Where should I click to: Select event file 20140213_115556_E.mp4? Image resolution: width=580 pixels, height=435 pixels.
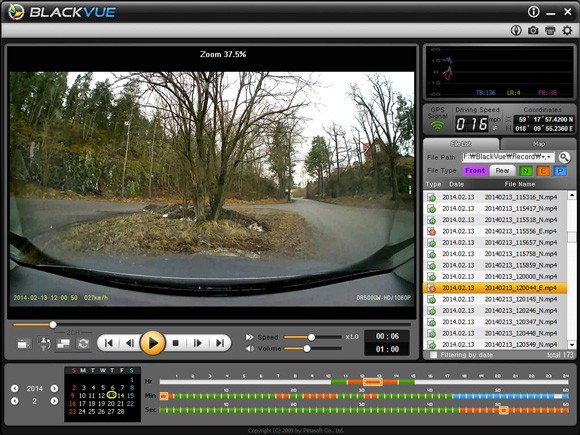coord(495,231)
